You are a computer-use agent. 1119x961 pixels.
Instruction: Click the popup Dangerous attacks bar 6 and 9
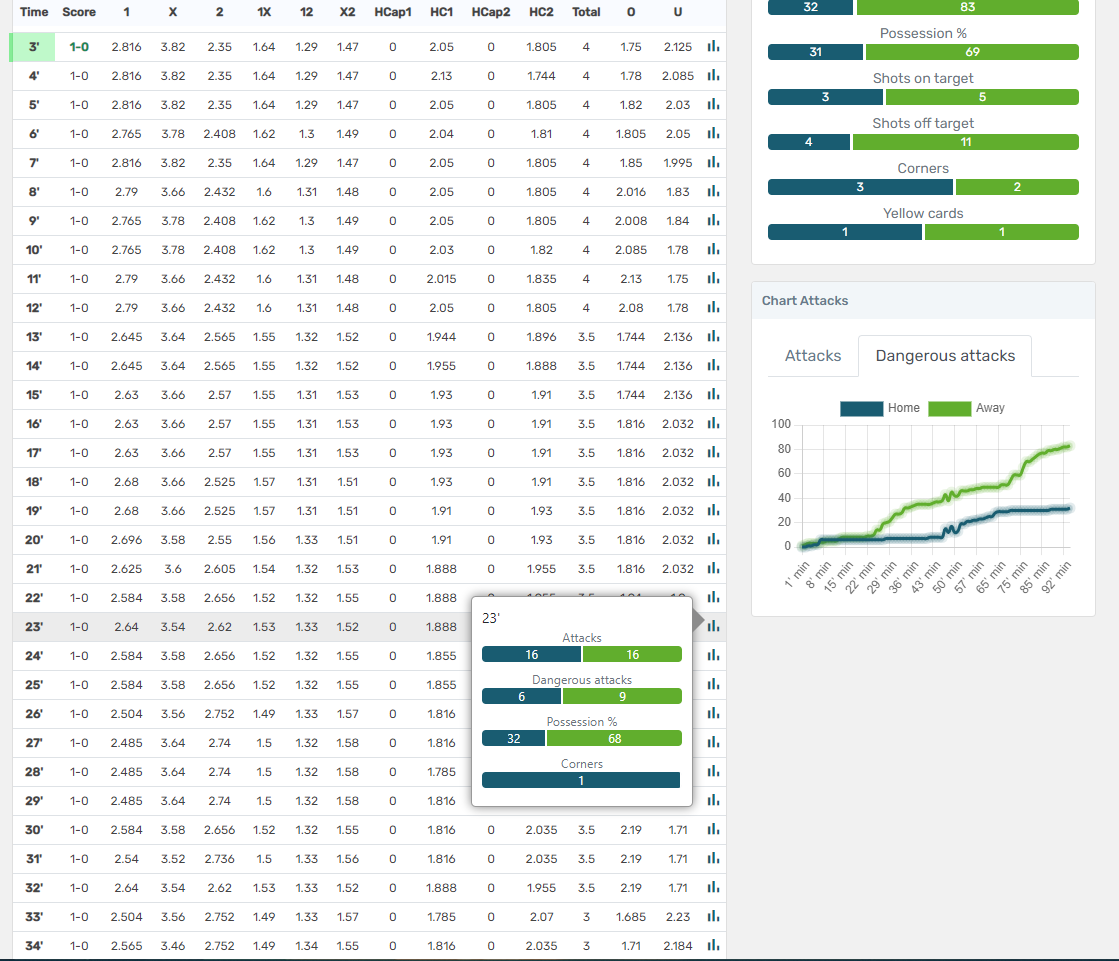click(582, 696)
